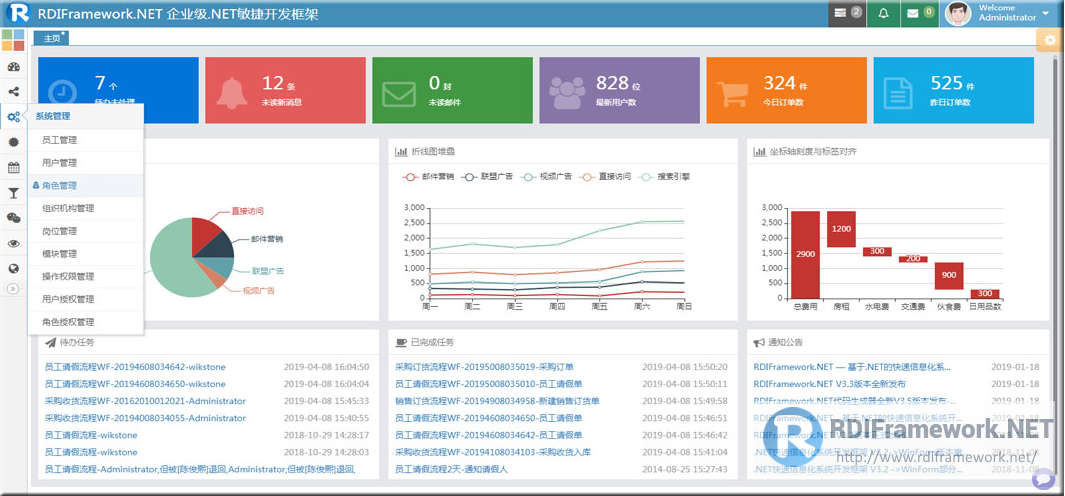1065x496 pixels.
Task: Switch to the 主页 tab
Action: click(52, 38)
